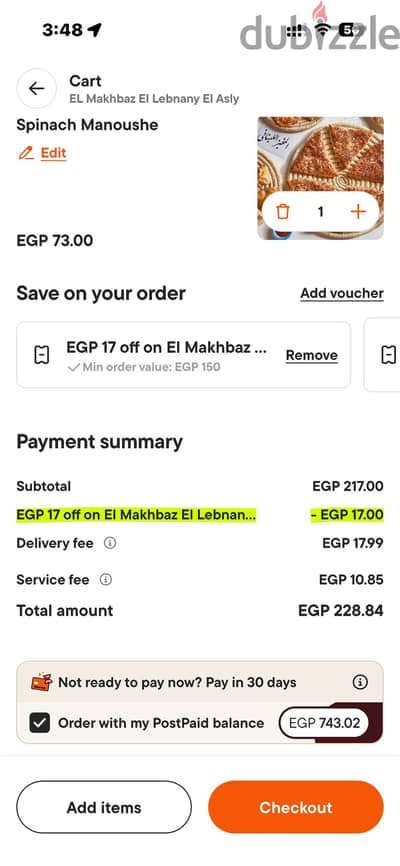Tap the second voucher card icon
This screenshot has height=866, width=400.
(x=389, y=355)
